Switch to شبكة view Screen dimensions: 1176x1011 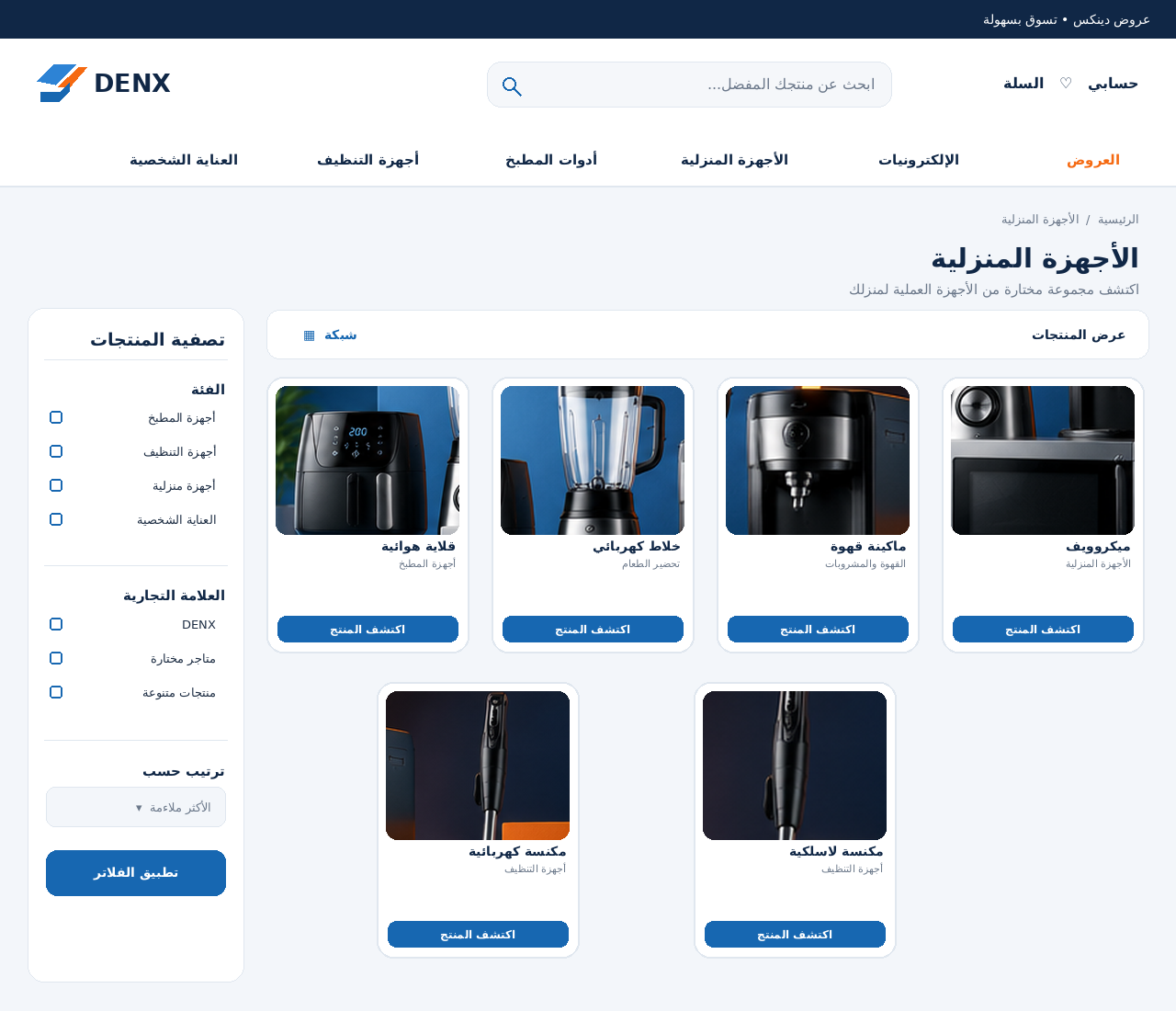point(340,335)
